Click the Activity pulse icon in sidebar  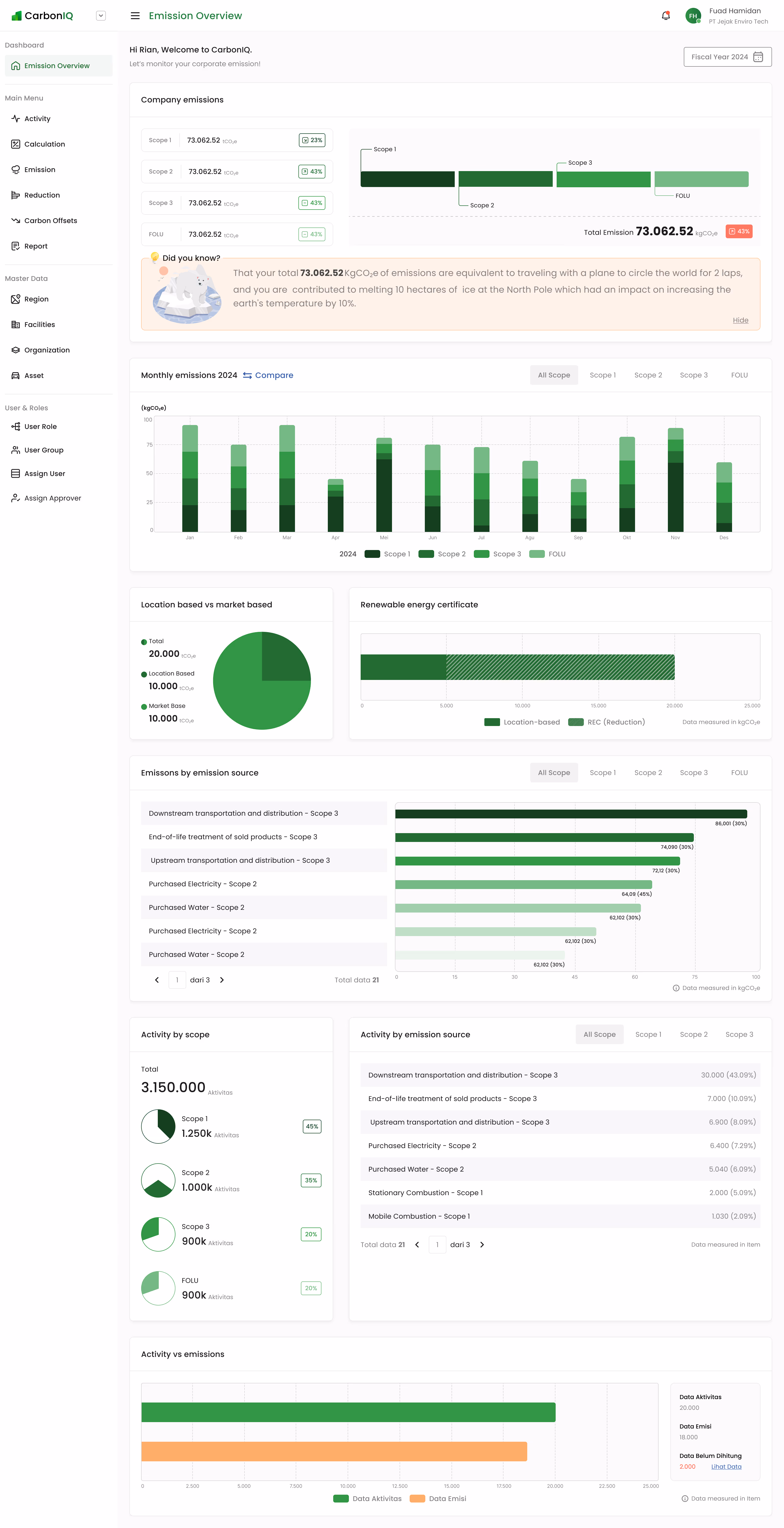(x=15, y=119)
